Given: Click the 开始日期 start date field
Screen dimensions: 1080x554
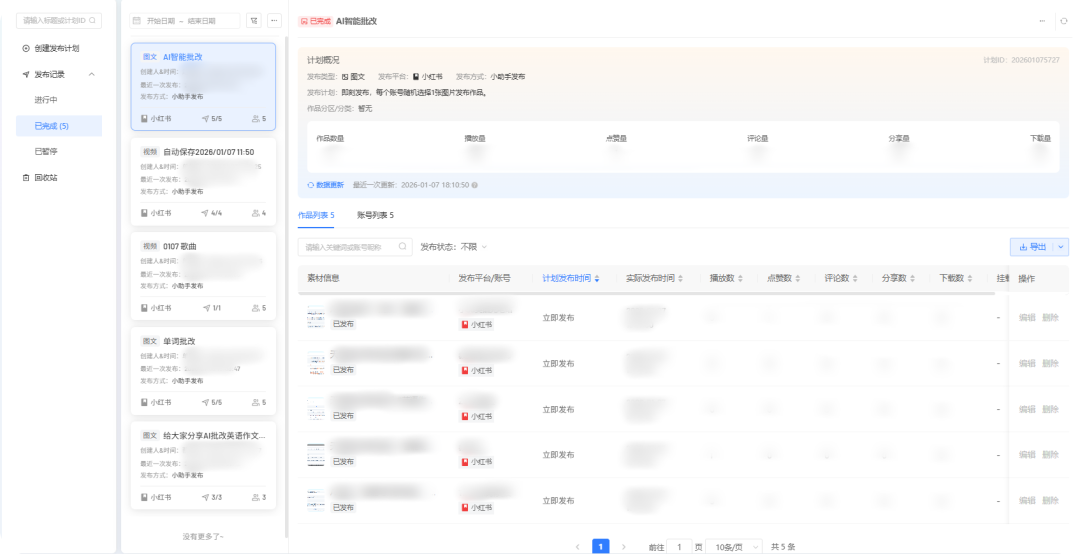Looking at the screenshot, I should pos(159,20).
